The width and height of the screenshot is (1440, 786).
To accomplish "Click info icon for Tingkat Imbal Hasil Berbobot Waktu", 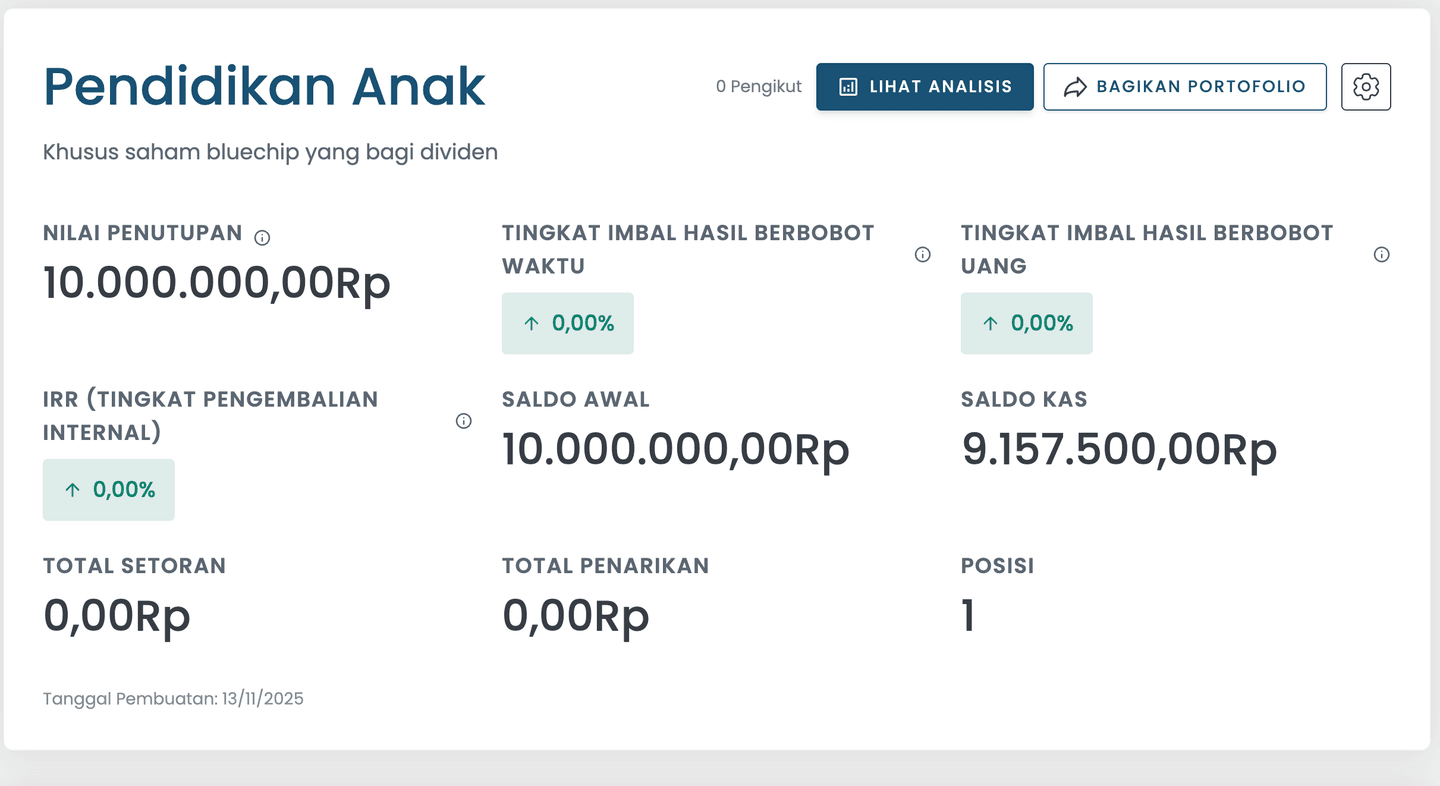I will pyautogui.click(x=922, y=255).
